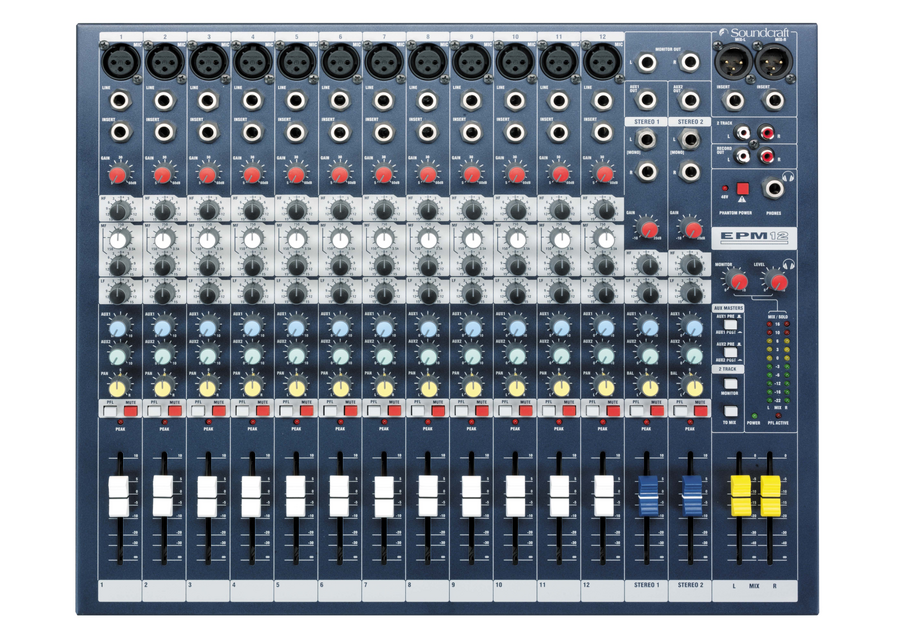
Task: Click the channel 2 blue AUX1 knob
Action: (162, 328)
